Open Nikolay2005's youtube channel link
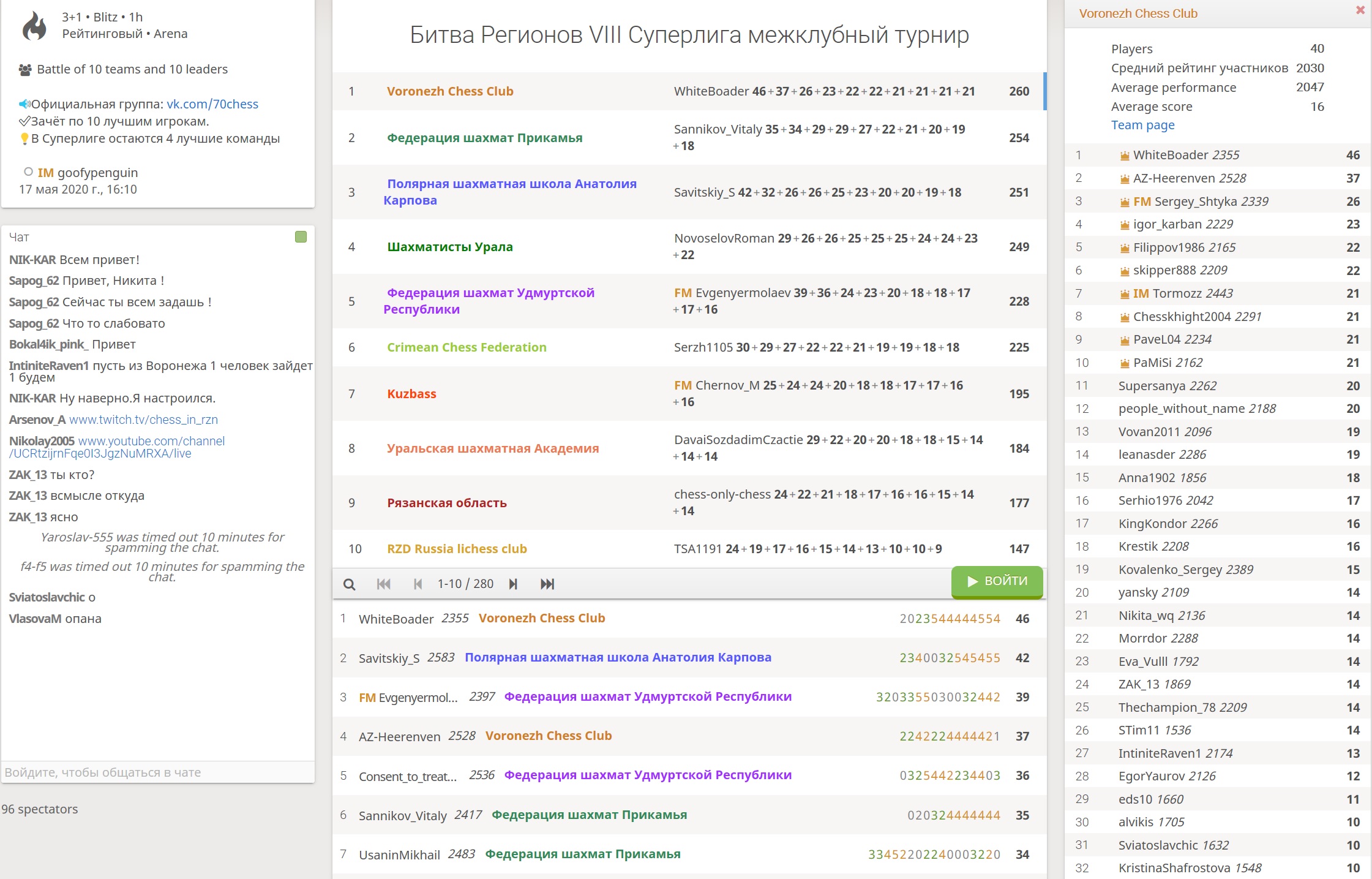Image resolution: width=1372 pixels, height=879 pixels. point(117,447)
